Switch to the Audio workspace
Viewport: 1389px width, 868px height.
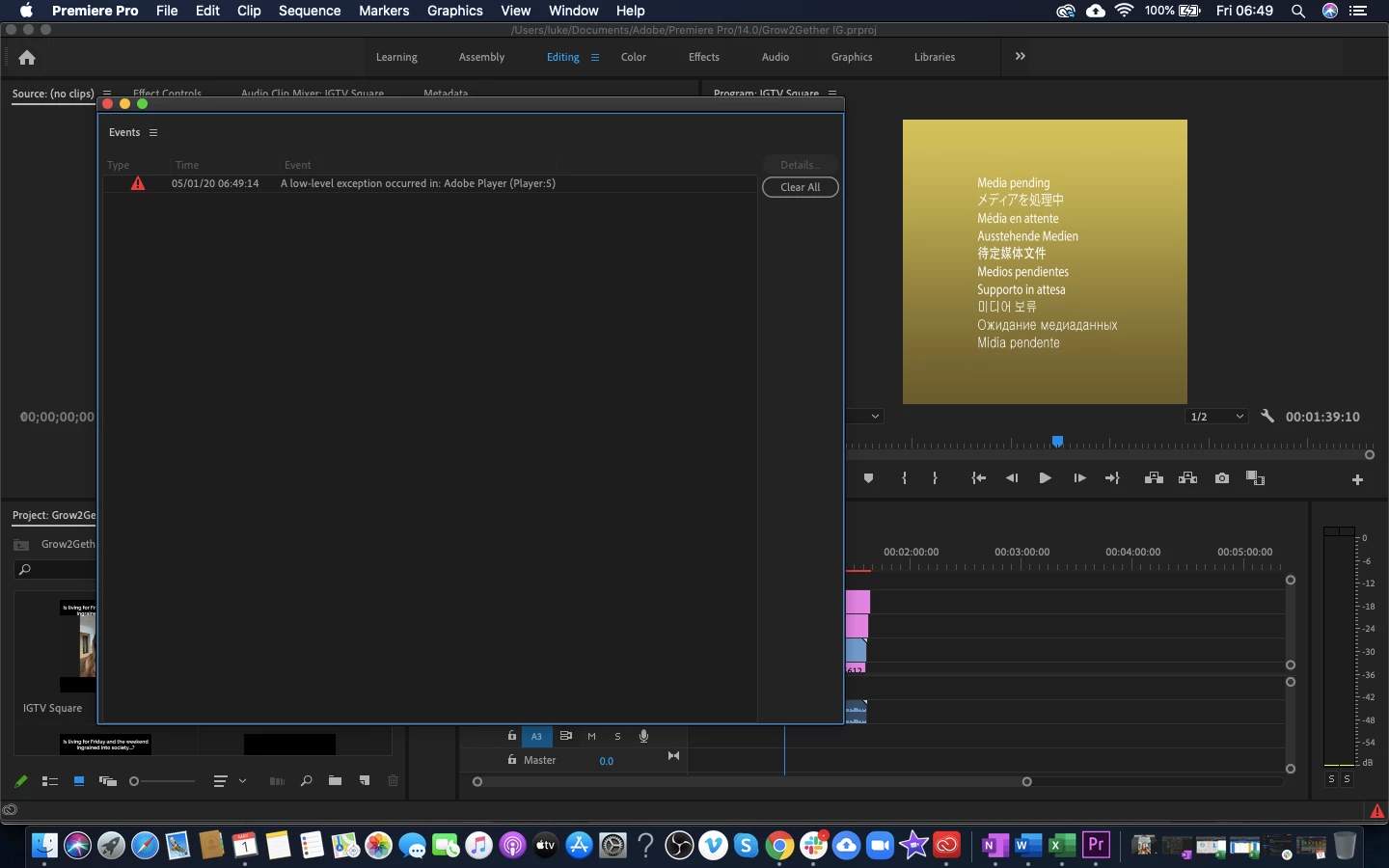pyautogui.click(x=776, y=57)
